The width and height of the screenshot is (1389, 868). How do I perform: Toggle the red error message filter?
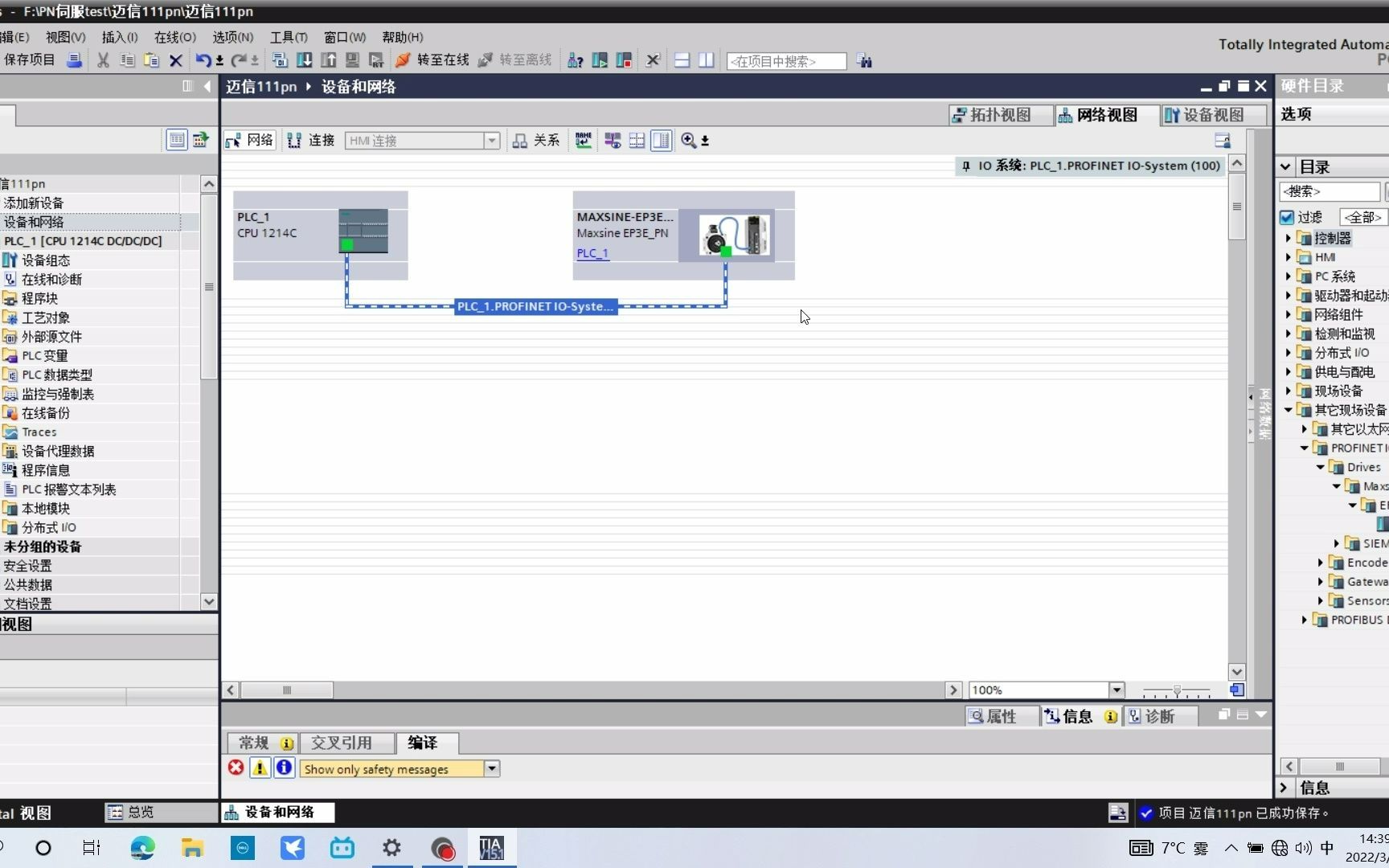(x=236, y=768)
